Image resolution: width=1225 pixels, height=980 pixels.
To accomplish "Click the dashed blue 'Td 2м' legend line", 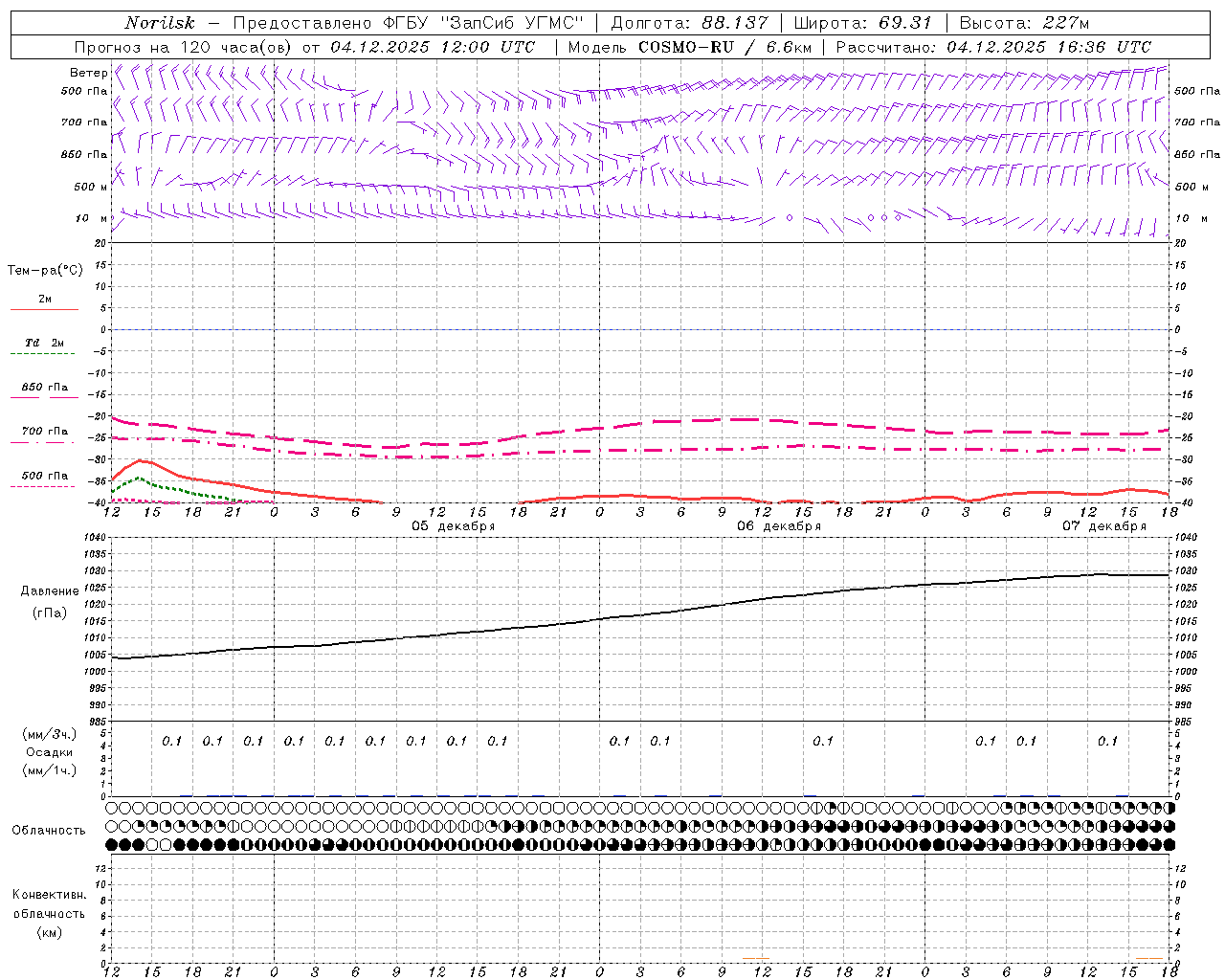I will (42, 353).
